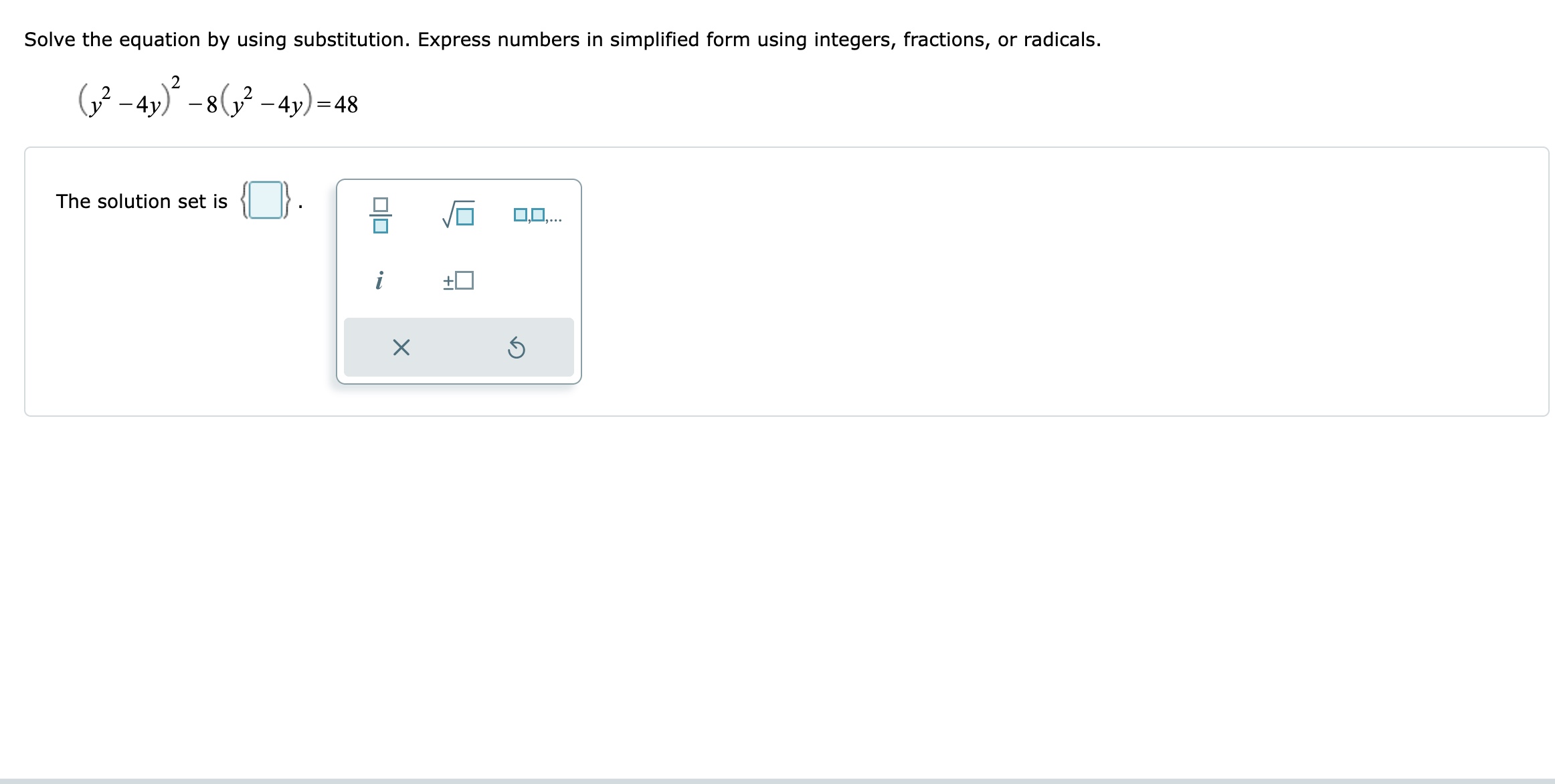The height and width of the screenshot is (784, 1555).
Task: Click the square root template button
Action: pyautogui.click(x=458, y=214)
